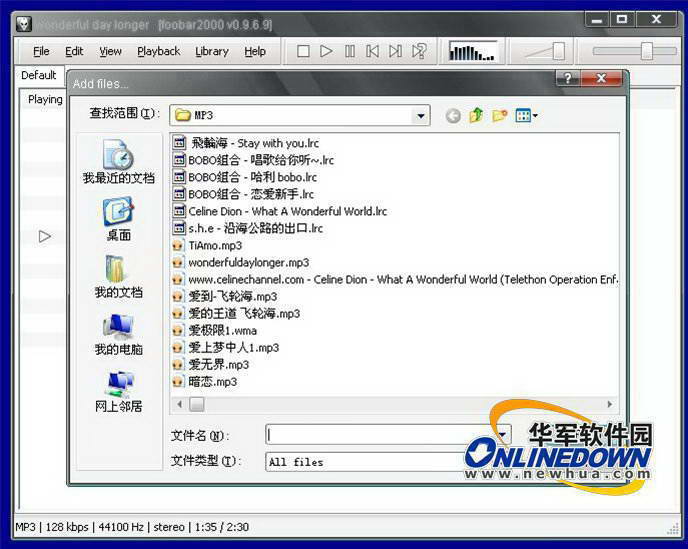Click the Random playback button

pos(419,51)
